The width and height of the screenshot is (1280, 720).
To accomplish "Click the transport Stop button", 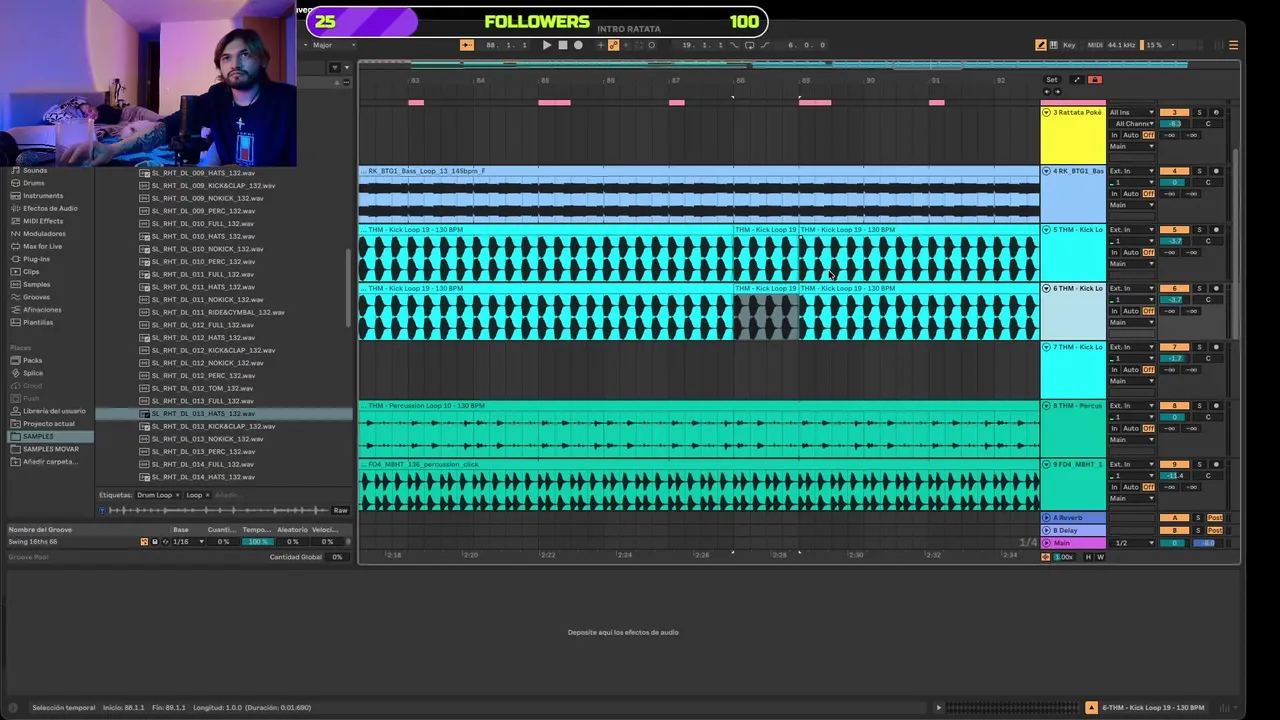I will pyautogui.click(x=562, y=45).
